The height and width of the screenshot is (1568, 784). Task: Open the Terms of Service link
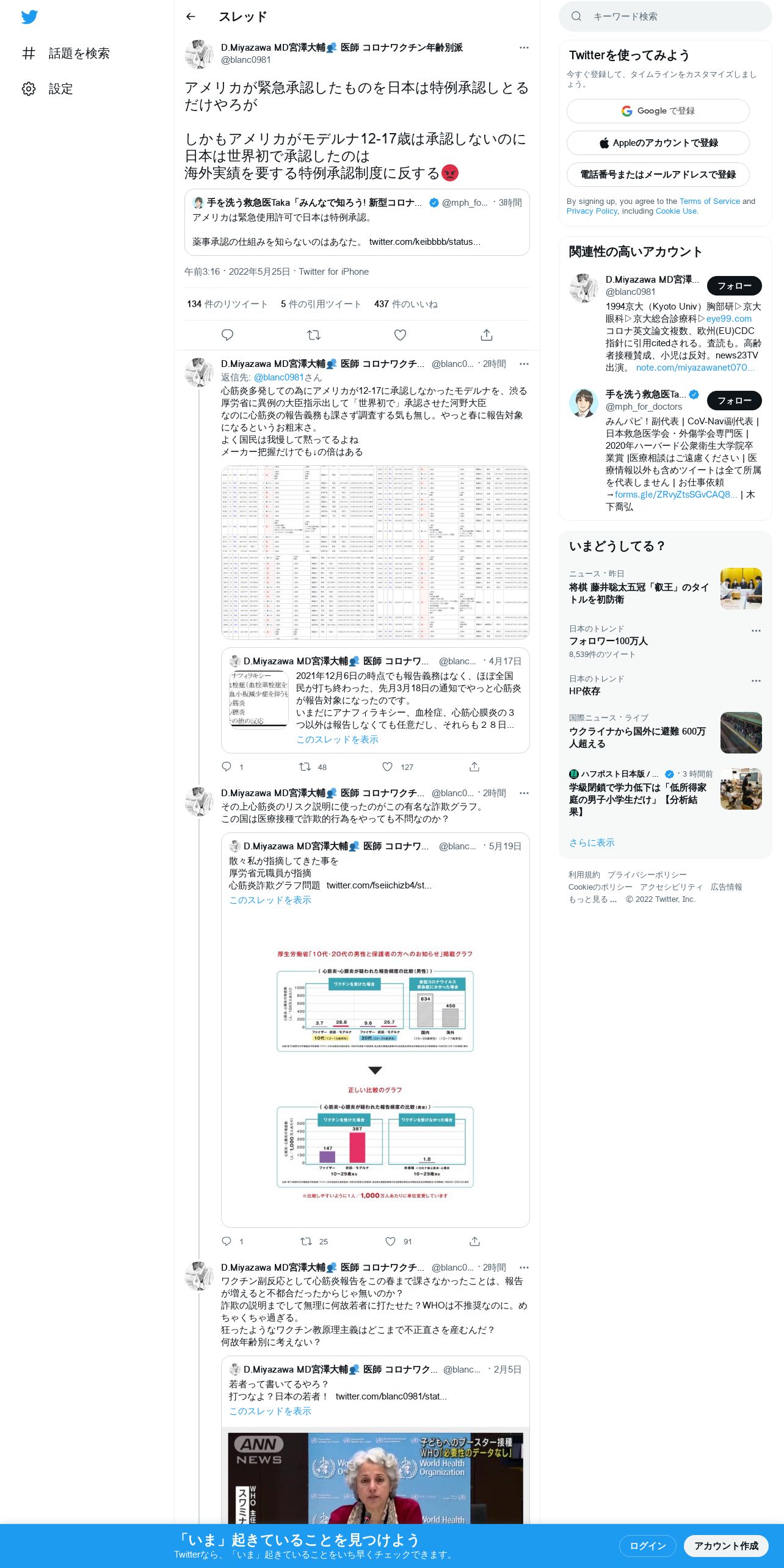point(710,201)
